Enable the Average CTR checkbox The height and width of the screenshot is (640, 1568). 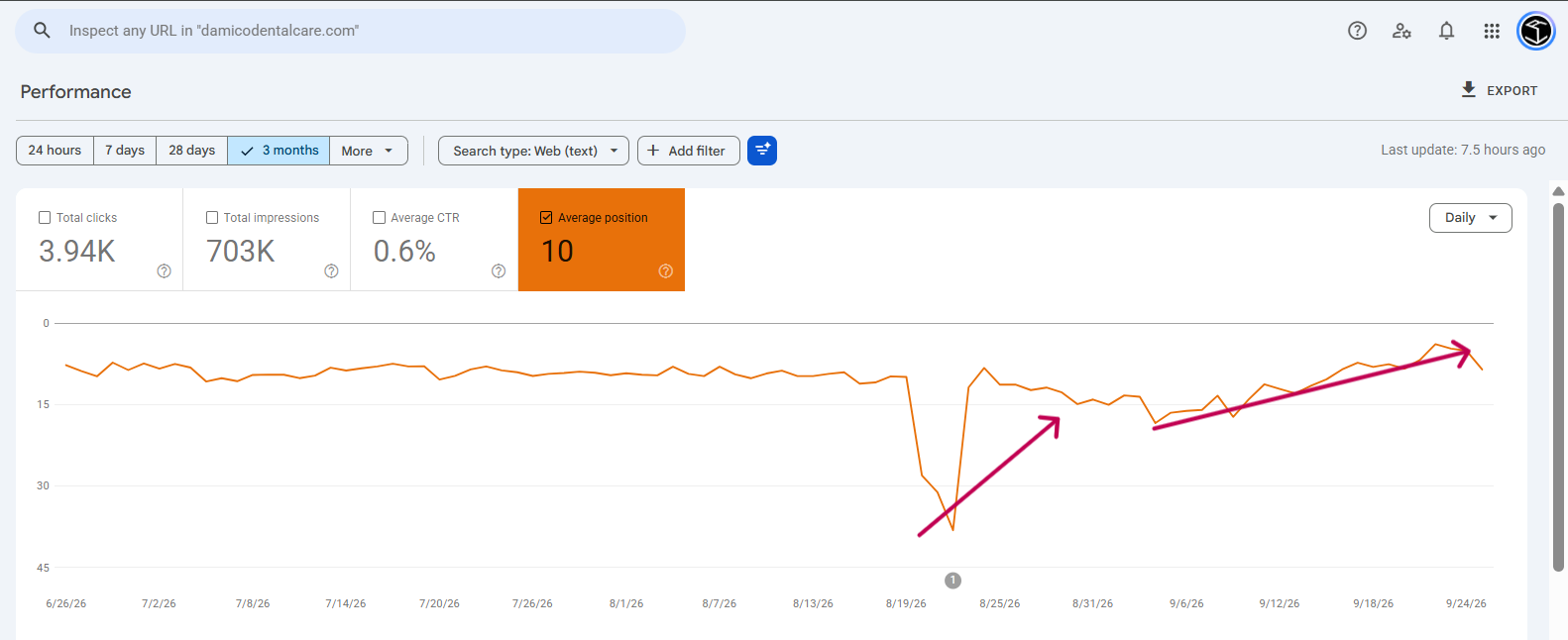tap(379, 218)
